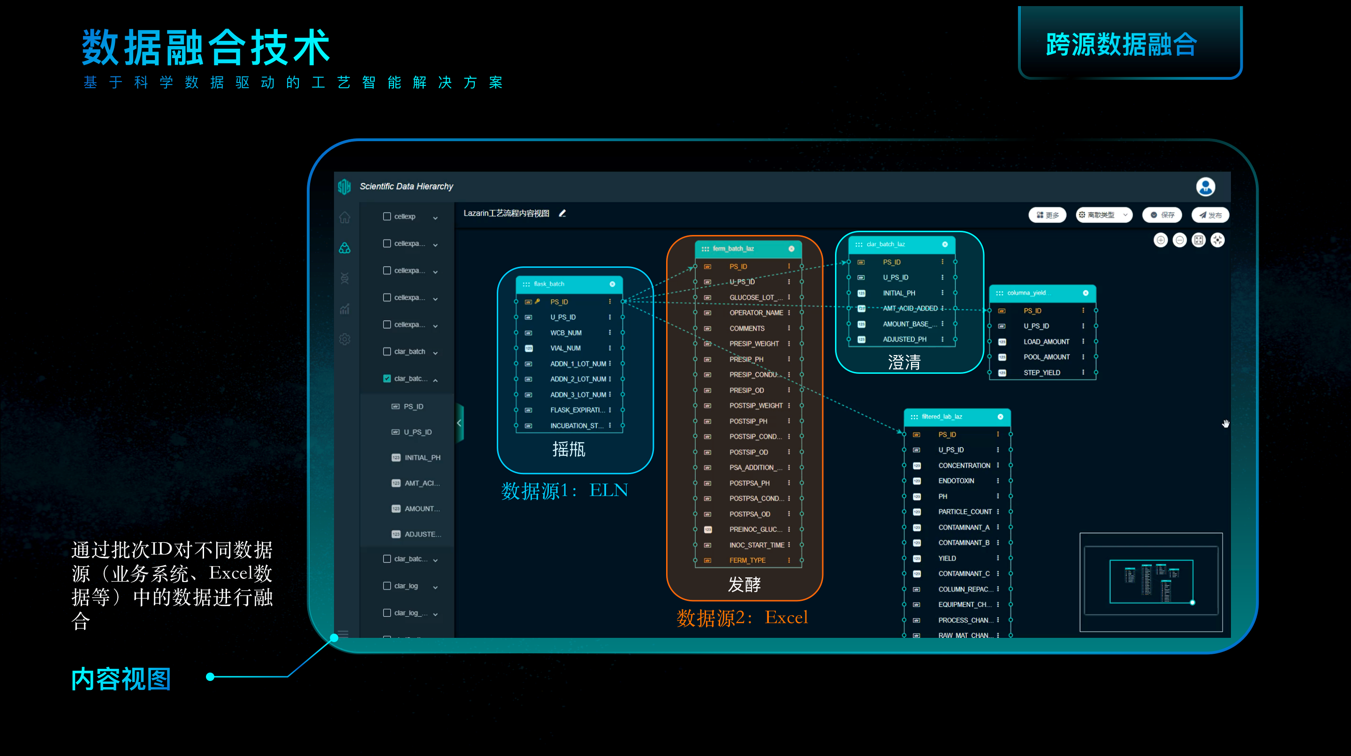Viewport: 1351px width, 756px height.
Task: Click the minimap overview thumbnail
Action: pos(1151,582)
